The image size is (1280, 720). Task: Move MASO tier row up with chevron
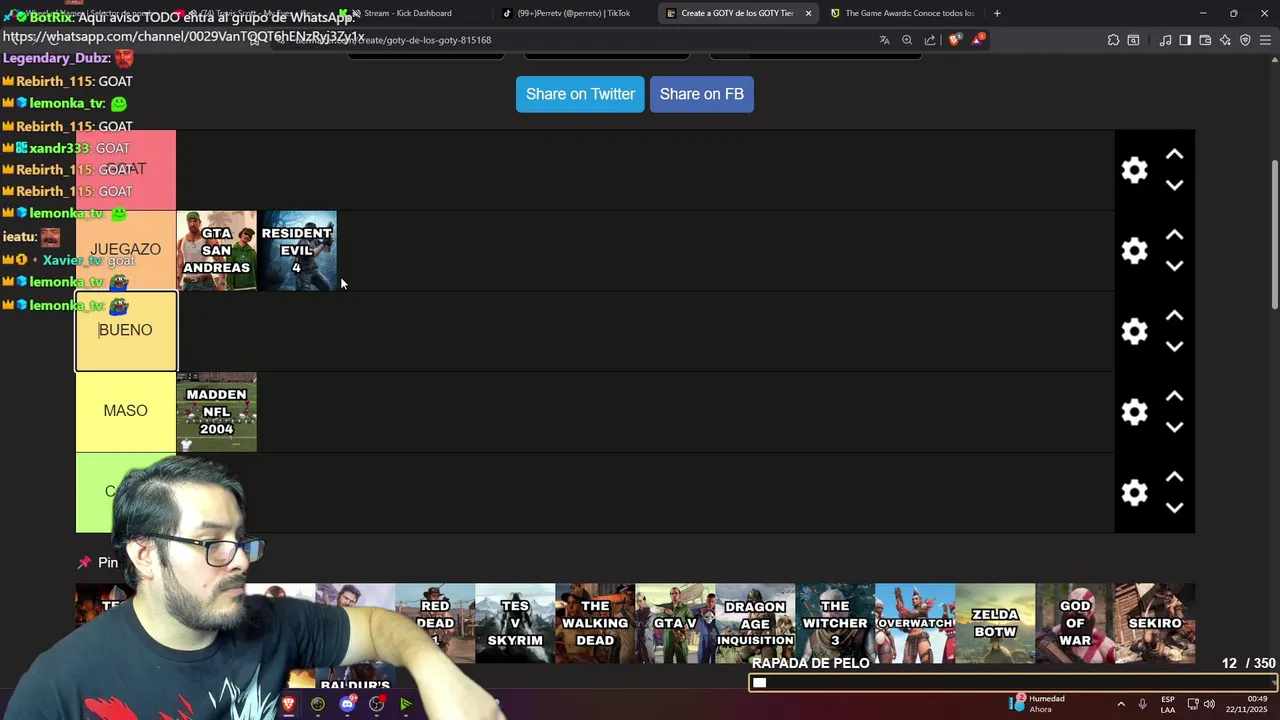pos(1175,397)
